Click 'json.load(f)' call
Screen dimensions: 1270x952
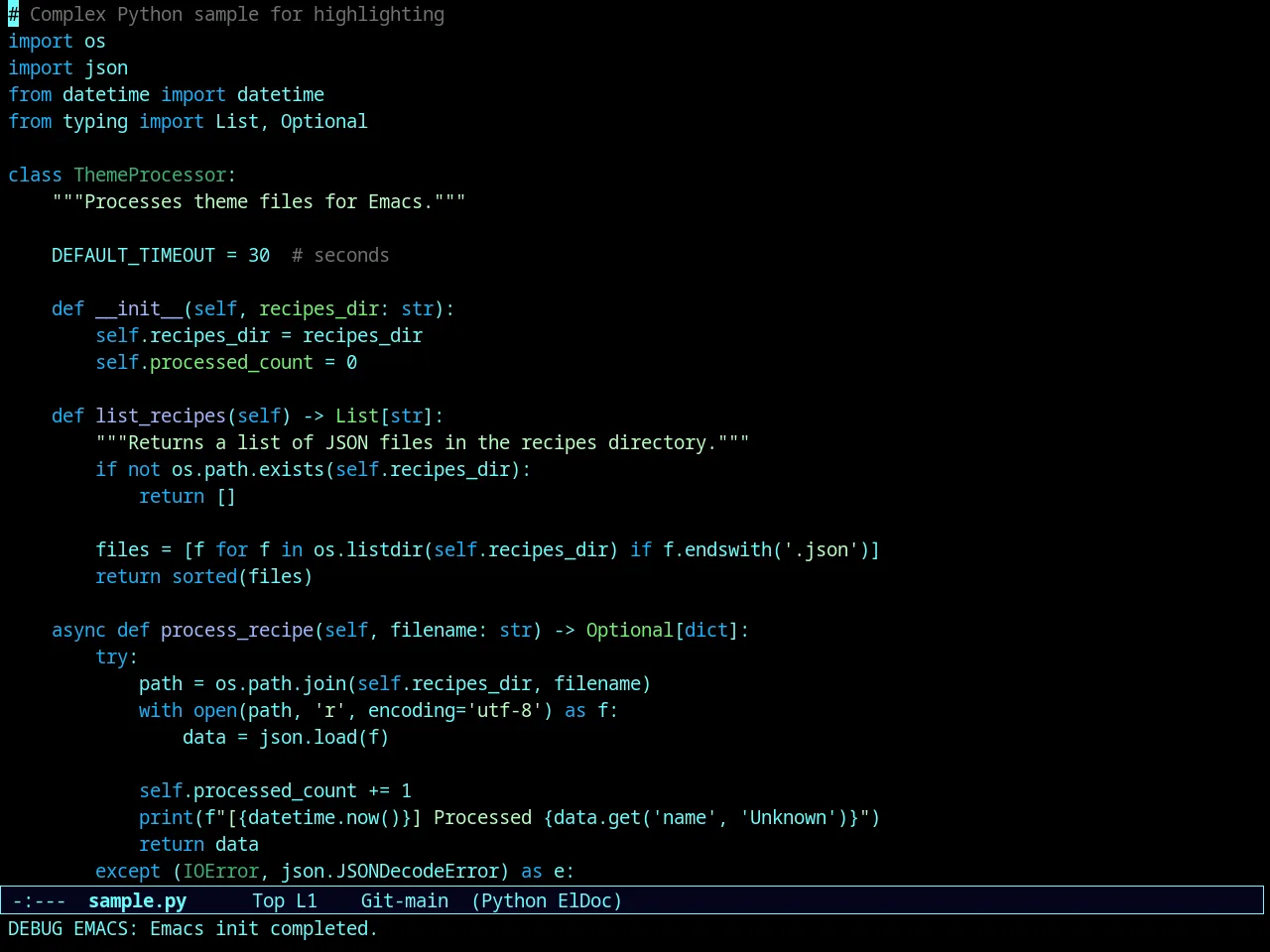[x=324, y=737]
